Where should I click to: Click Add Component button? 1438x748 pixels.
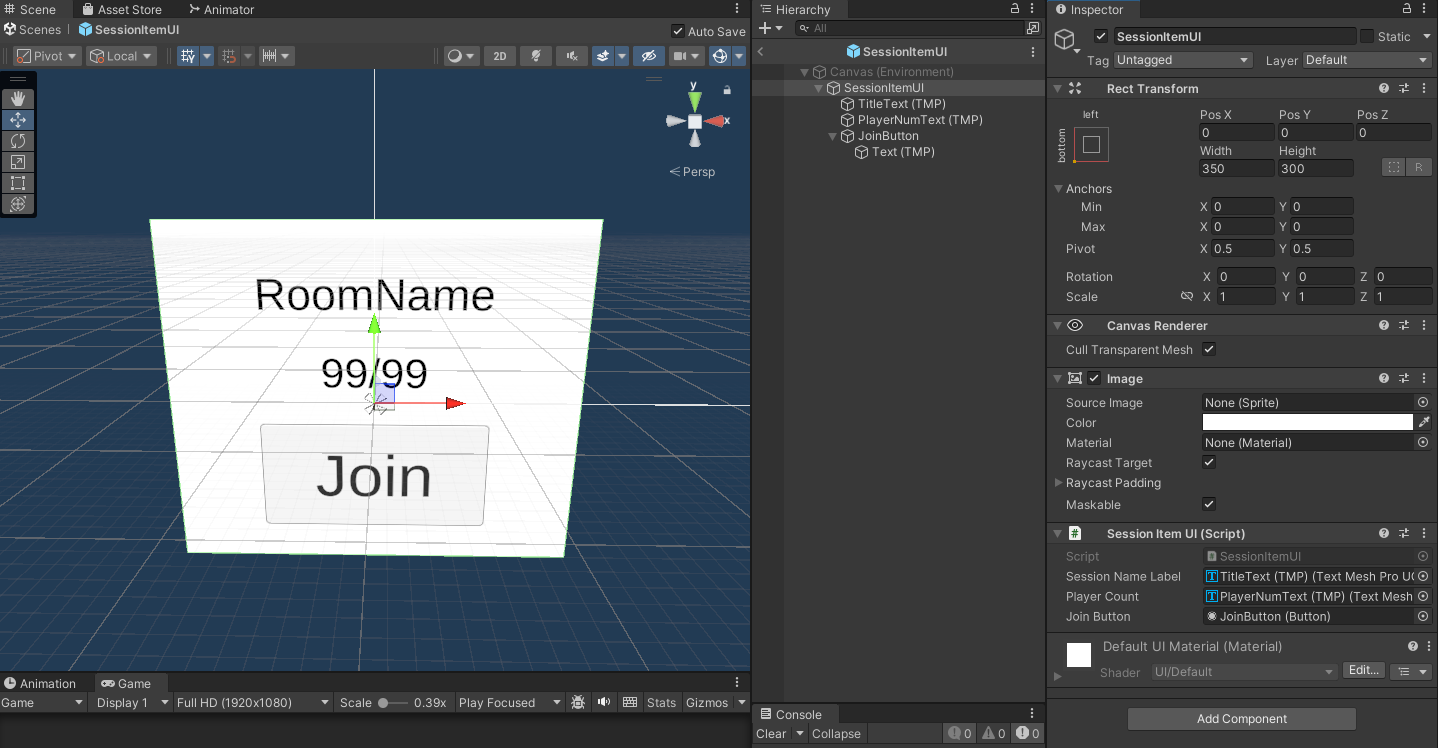point(1242,719)
